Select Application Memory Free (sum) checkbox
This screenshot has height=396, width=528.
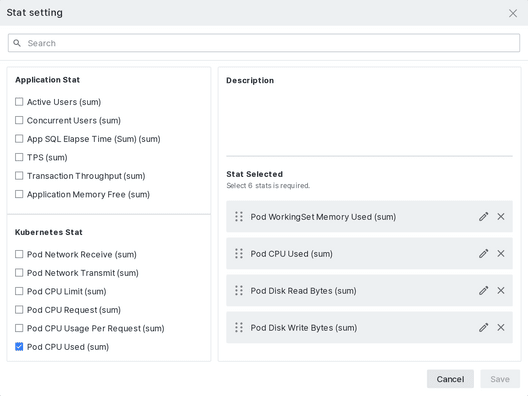tap(19, 194)
